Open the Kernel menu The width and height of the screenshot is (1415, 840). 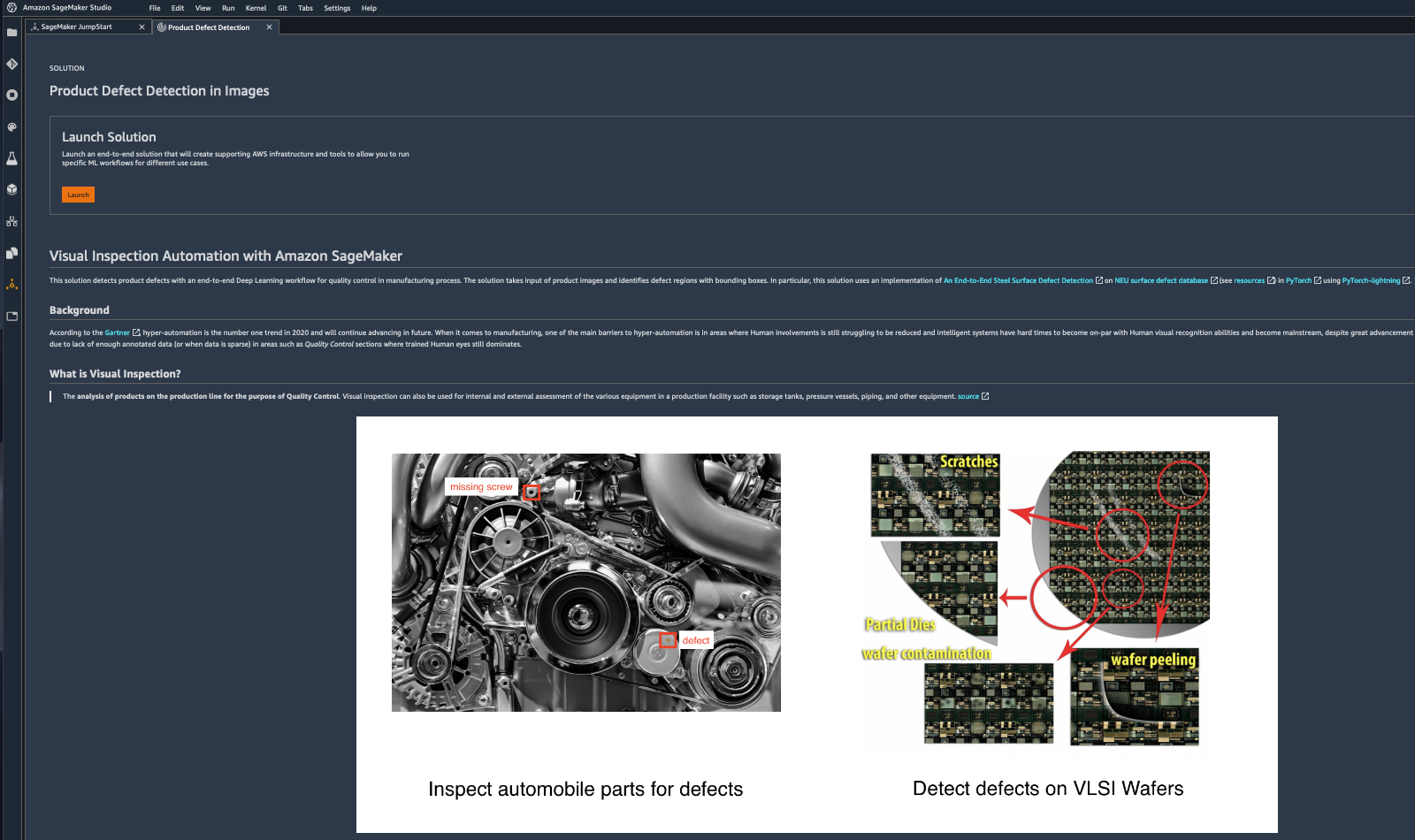click(256, 8)
